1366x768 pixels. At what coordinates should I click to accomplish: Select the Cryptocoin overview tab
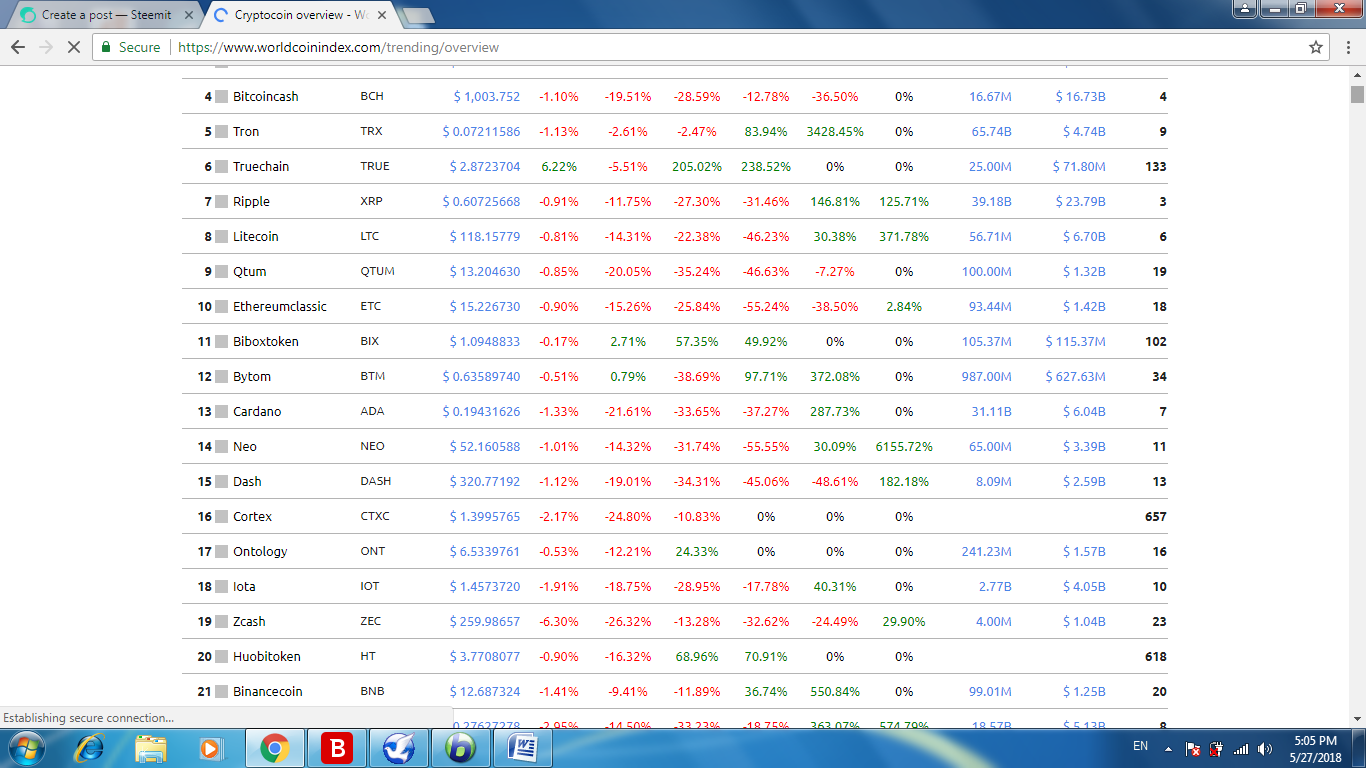300,15
